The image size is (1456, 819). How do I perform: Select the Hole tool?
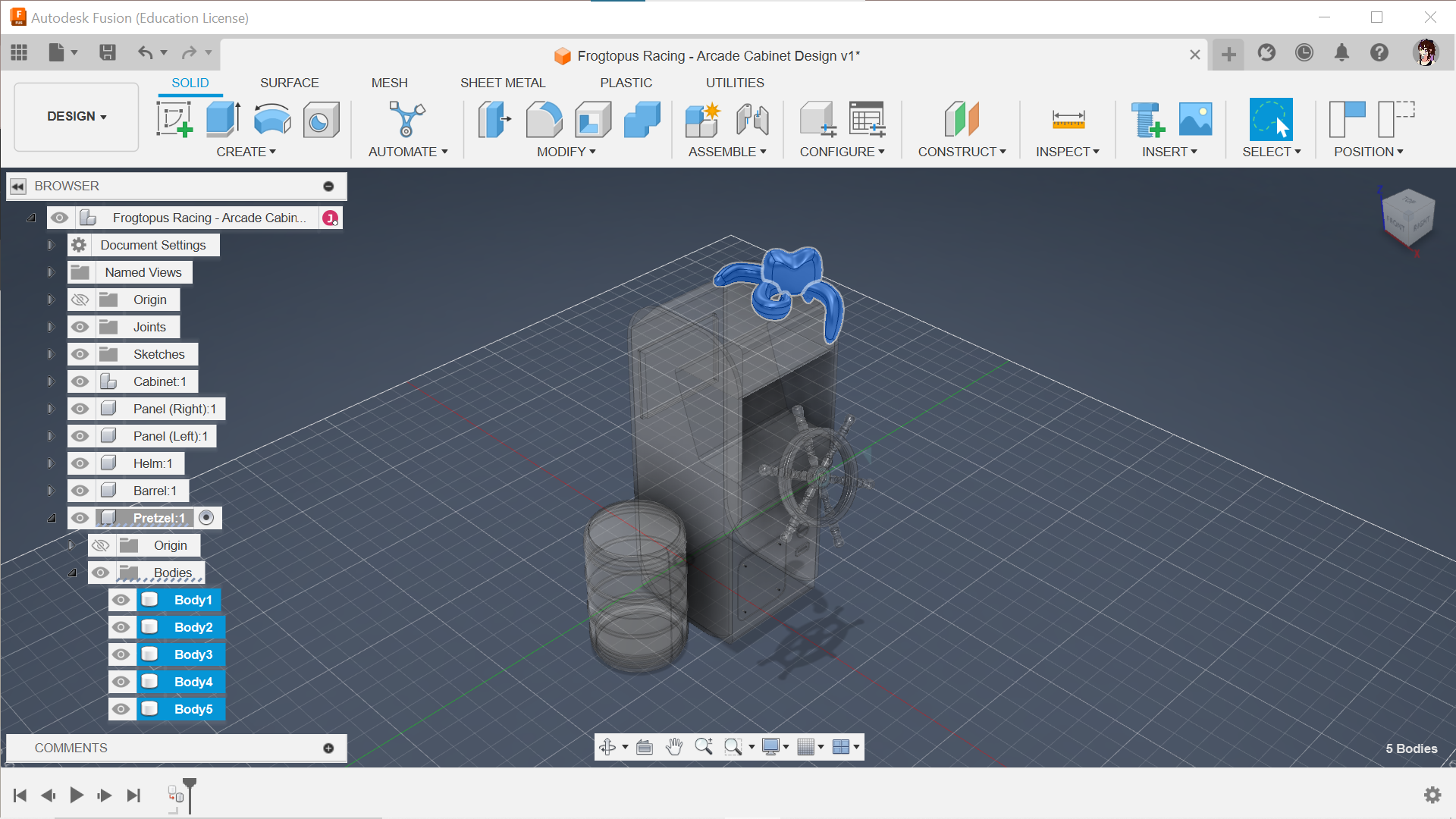pos(321,119)
